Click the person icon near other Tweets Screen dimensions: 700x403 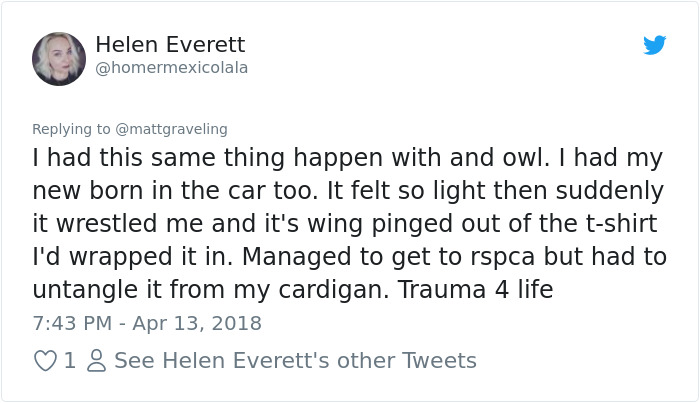pos(96,360)
